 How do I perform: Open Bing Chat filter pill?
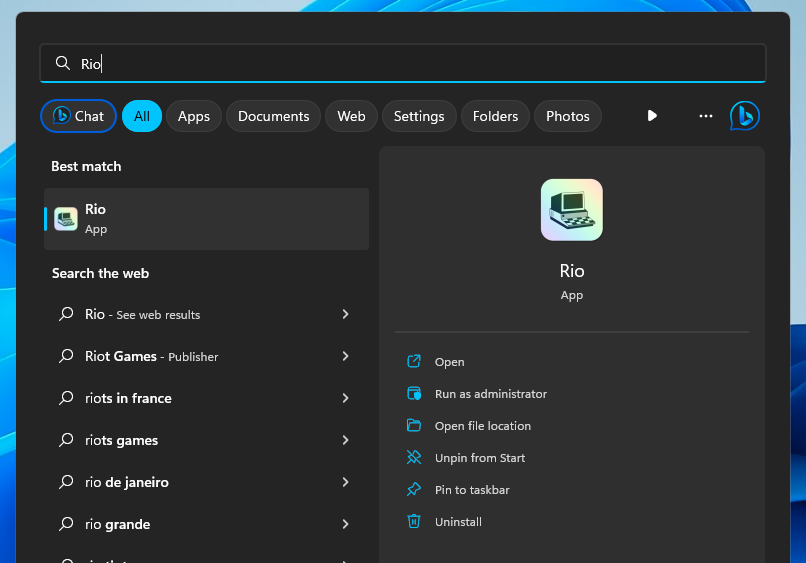click(79, 116)
